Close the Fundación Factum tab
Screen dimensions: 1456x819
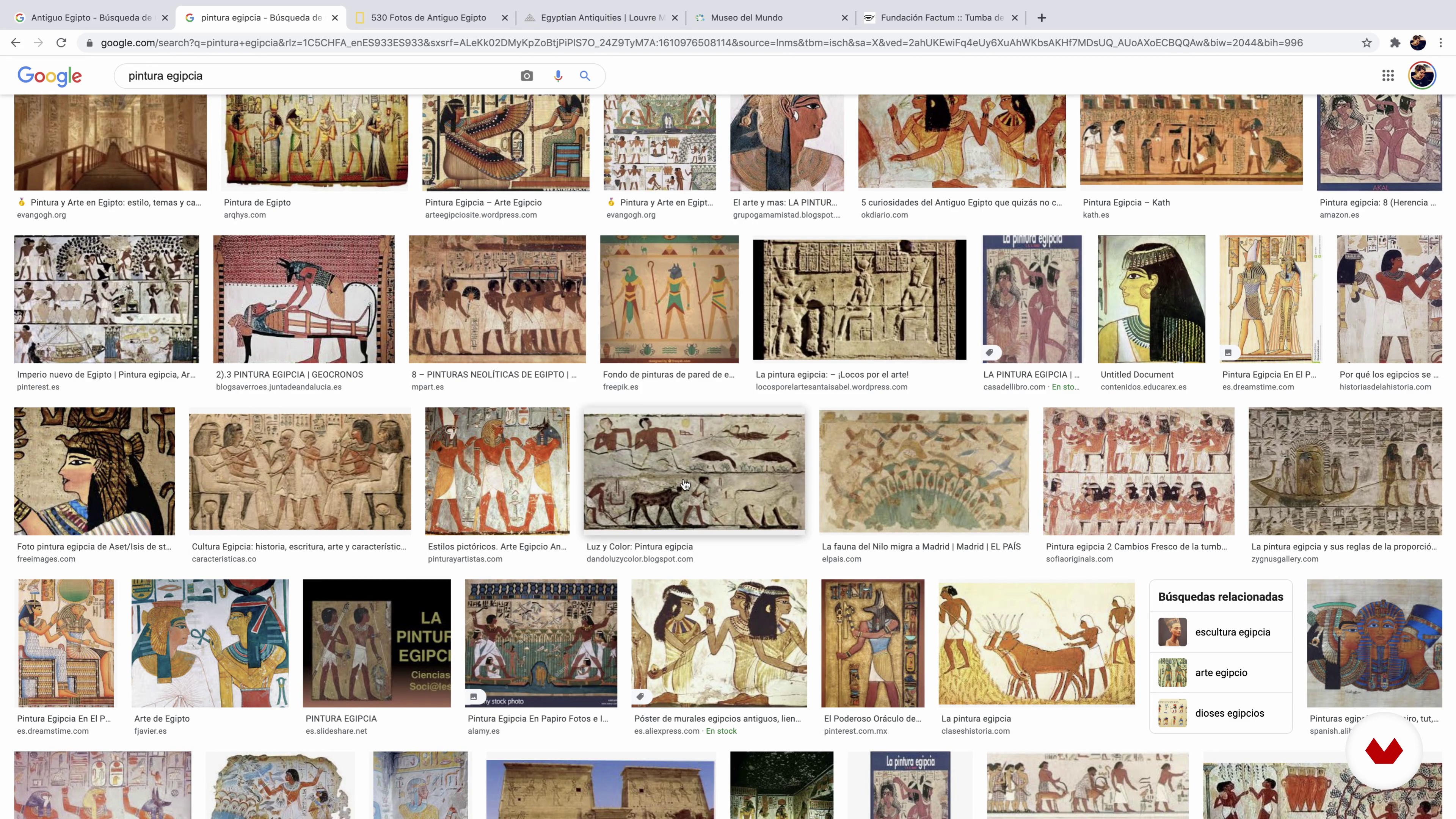coord(1015,17)
